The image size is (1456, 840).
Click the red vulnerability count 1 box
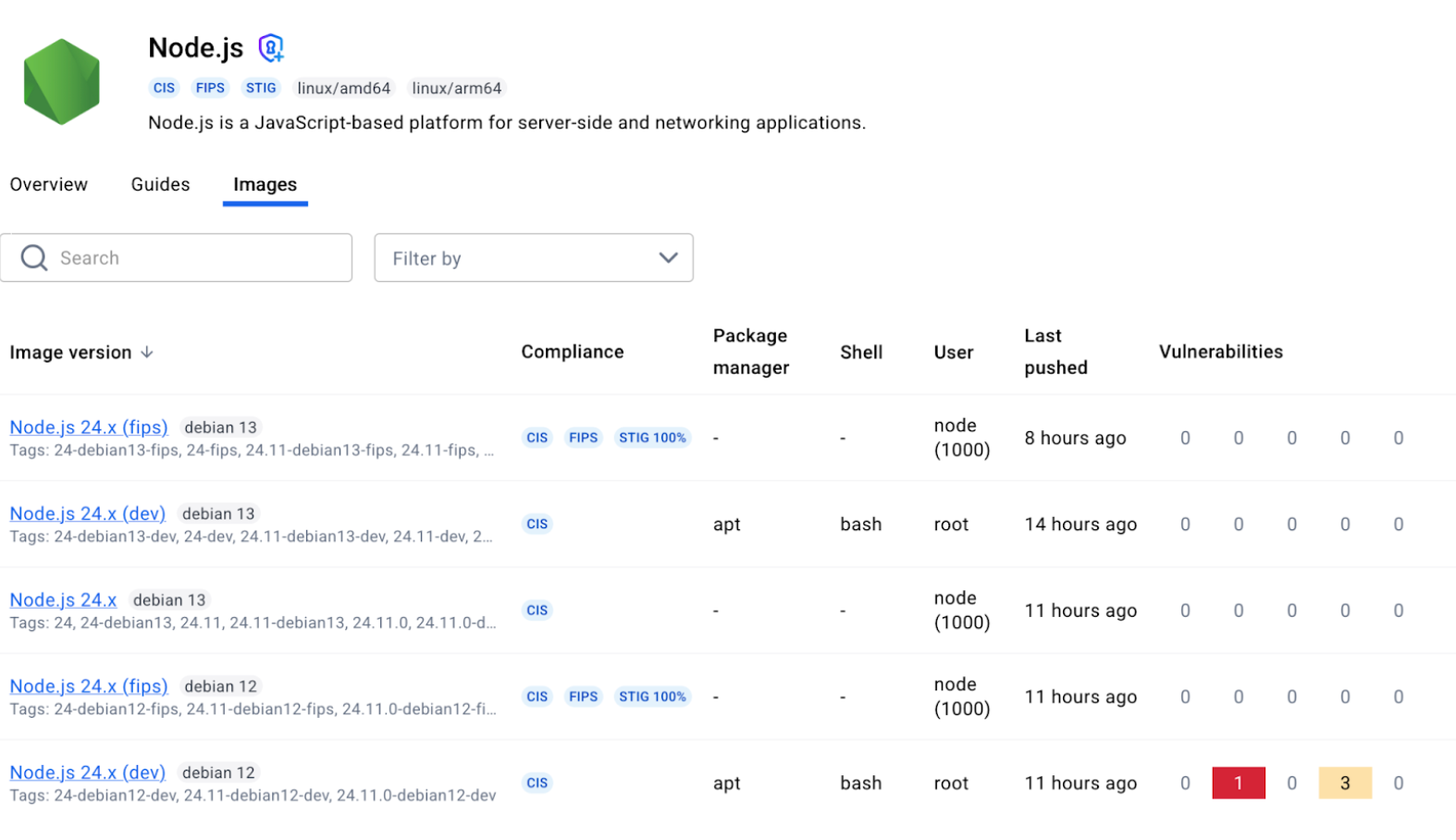click(1238, 783)
